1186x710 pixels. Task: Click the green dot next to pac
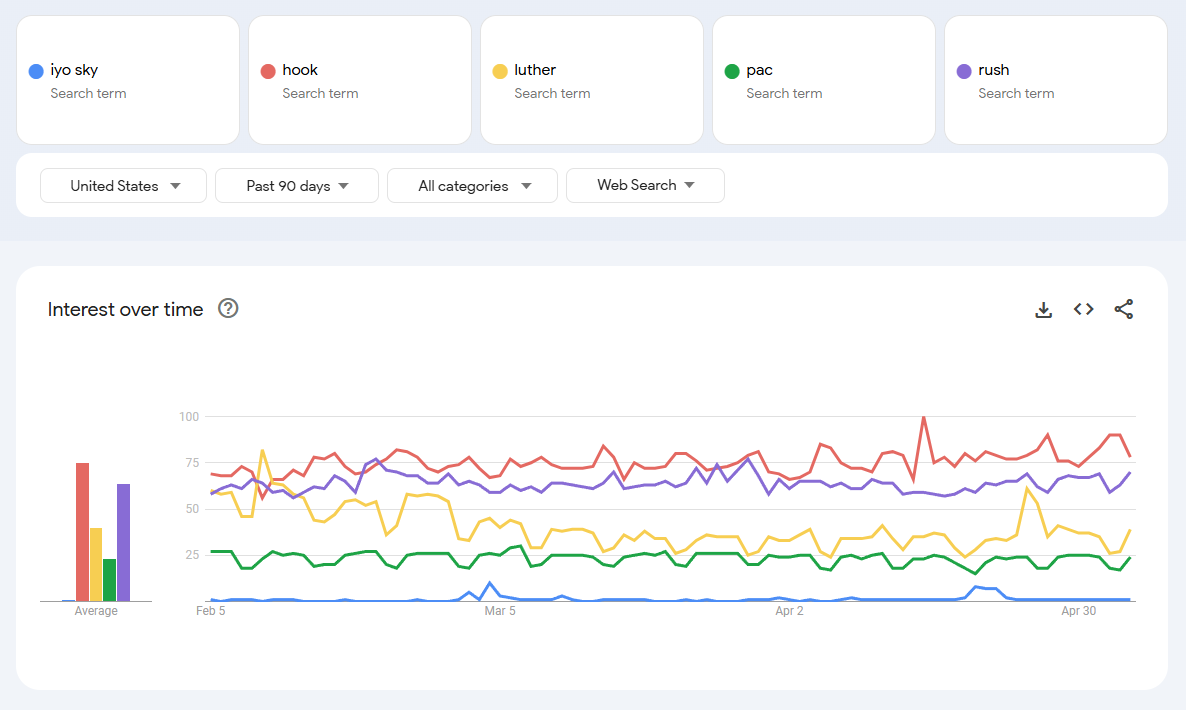[x=732, y=71]
